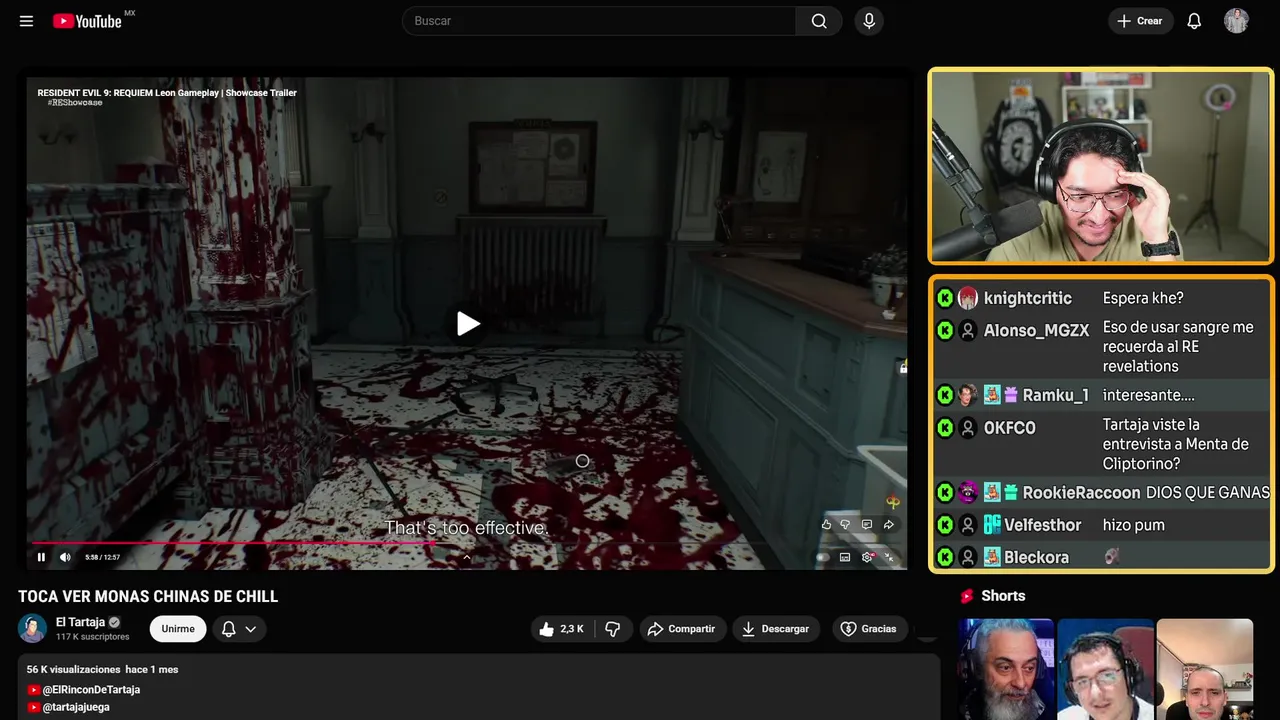This screenshot has height=720, width=1280.
Task: Open the @ElRinconDeTartaja link
Action: click(x=91, y=690)
